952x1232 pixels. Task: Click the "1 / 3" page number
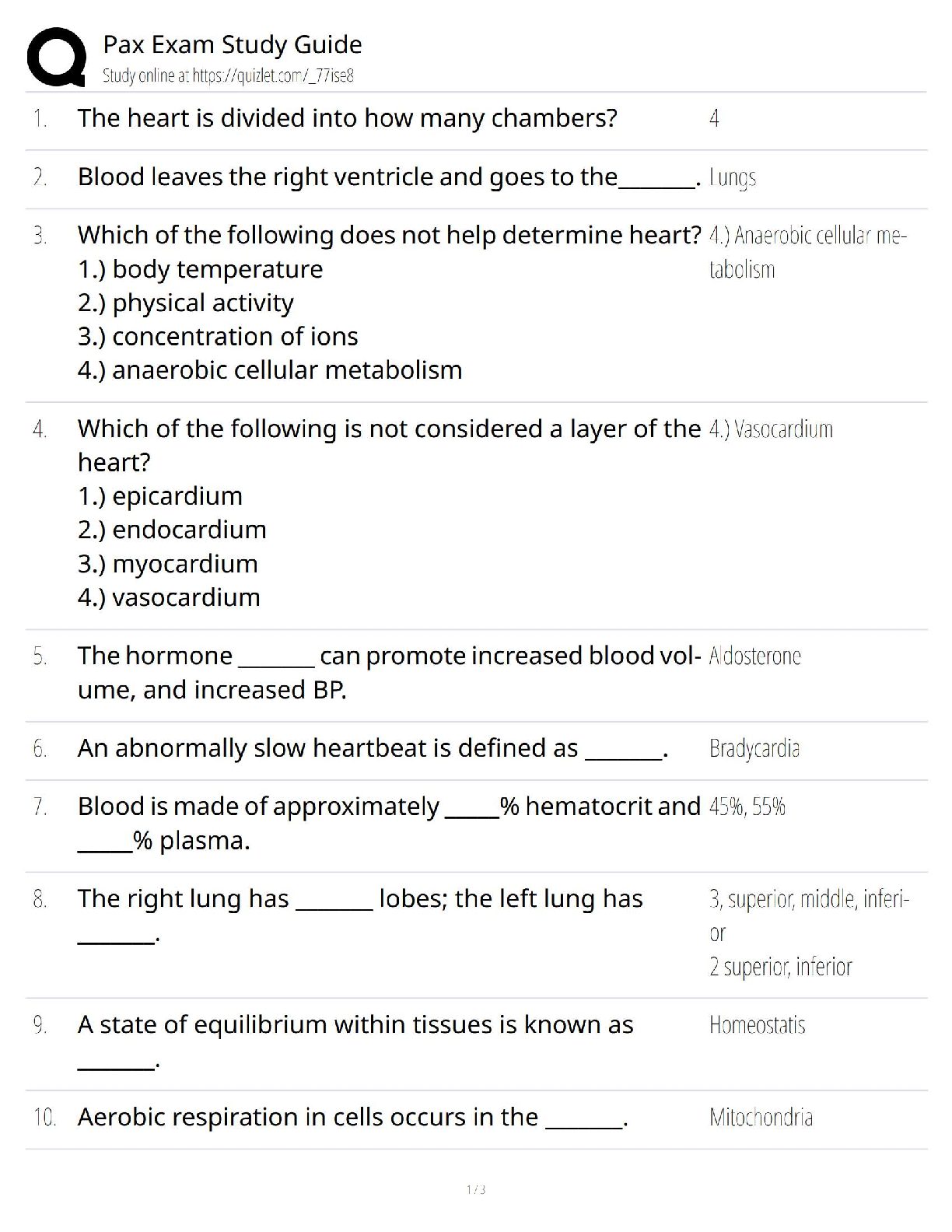click(476, 1189)
